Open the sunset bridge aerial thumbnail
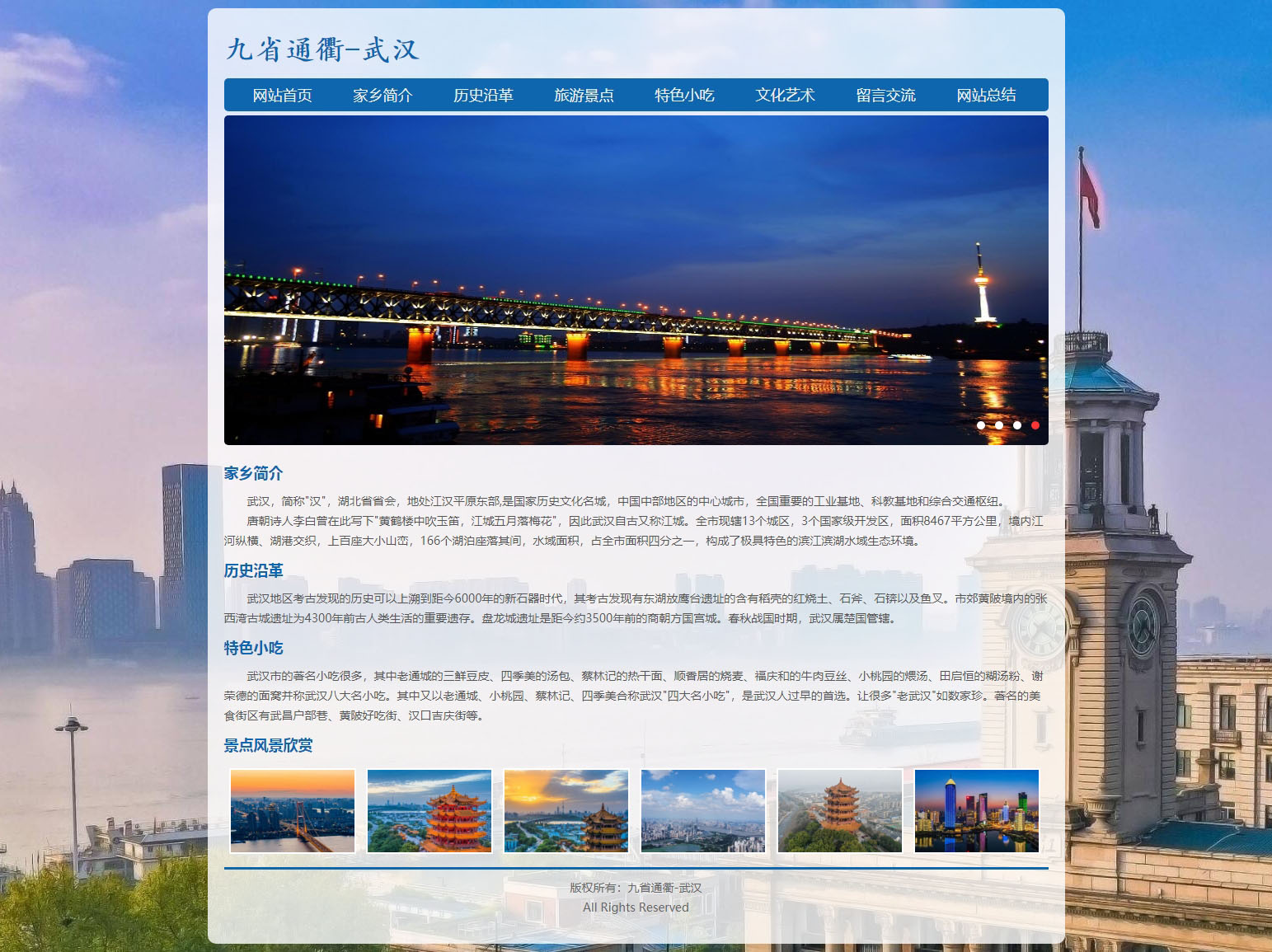The height and width of the screenshot is (952, 1272). click(x=293, y=811)
